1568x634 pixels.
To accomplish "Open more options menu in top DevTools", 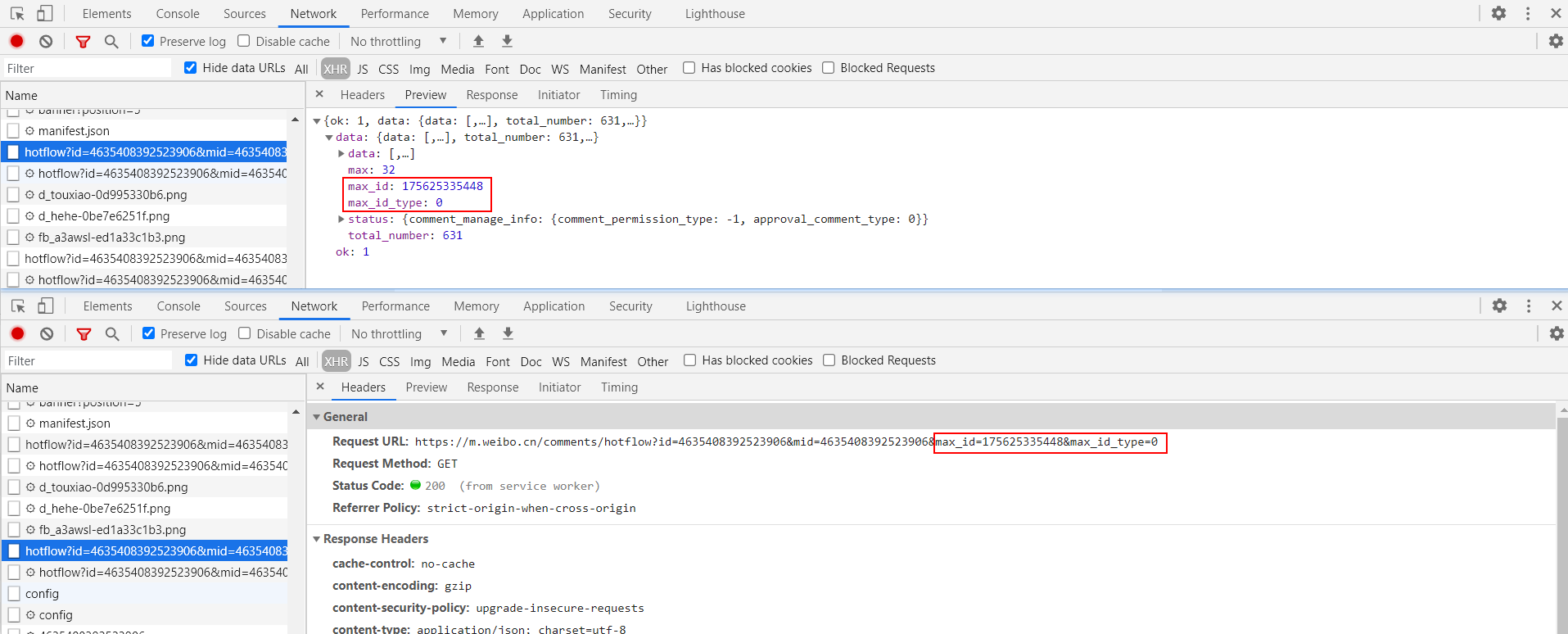I will pos(1528,13).
